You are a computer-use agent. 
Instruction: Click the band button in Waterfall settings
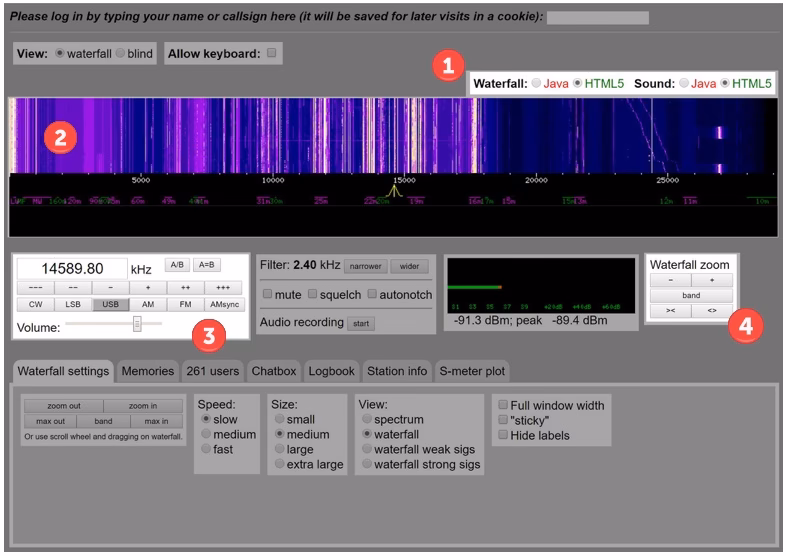(x=103, y=421)
